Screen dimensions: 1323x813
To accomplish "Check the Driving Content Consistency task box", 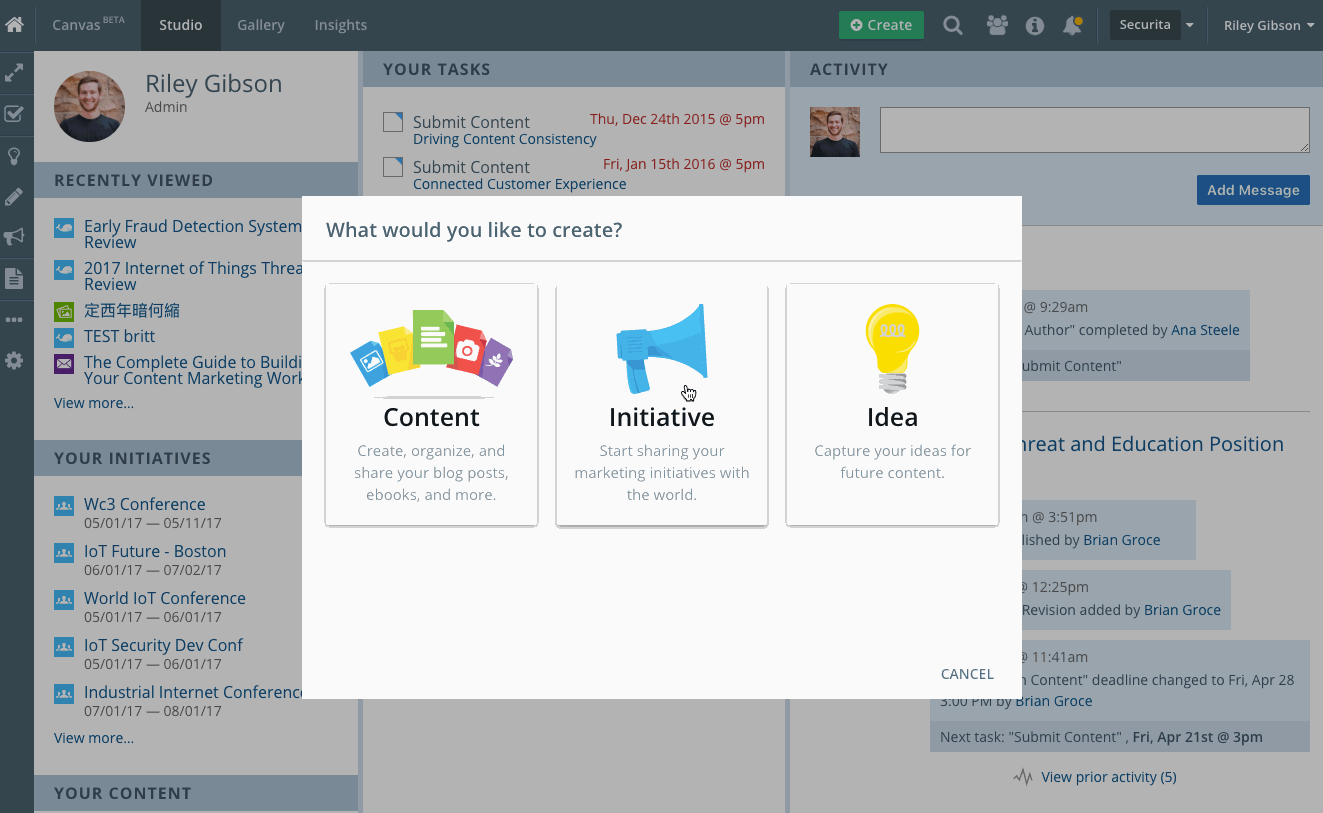I will (393, 122).
